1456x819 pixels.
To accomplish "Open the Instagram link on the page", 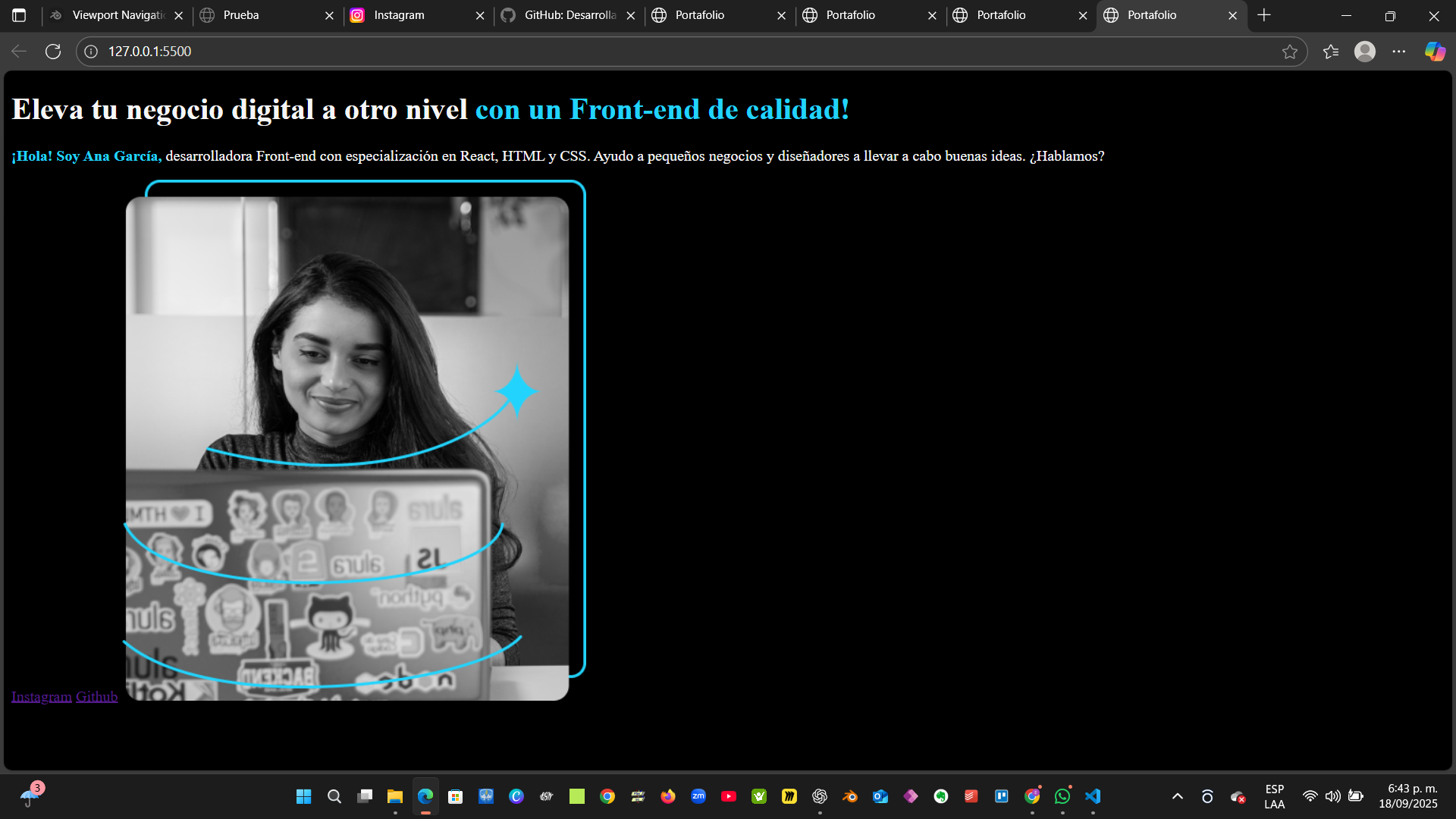I will tap(42, 696).
